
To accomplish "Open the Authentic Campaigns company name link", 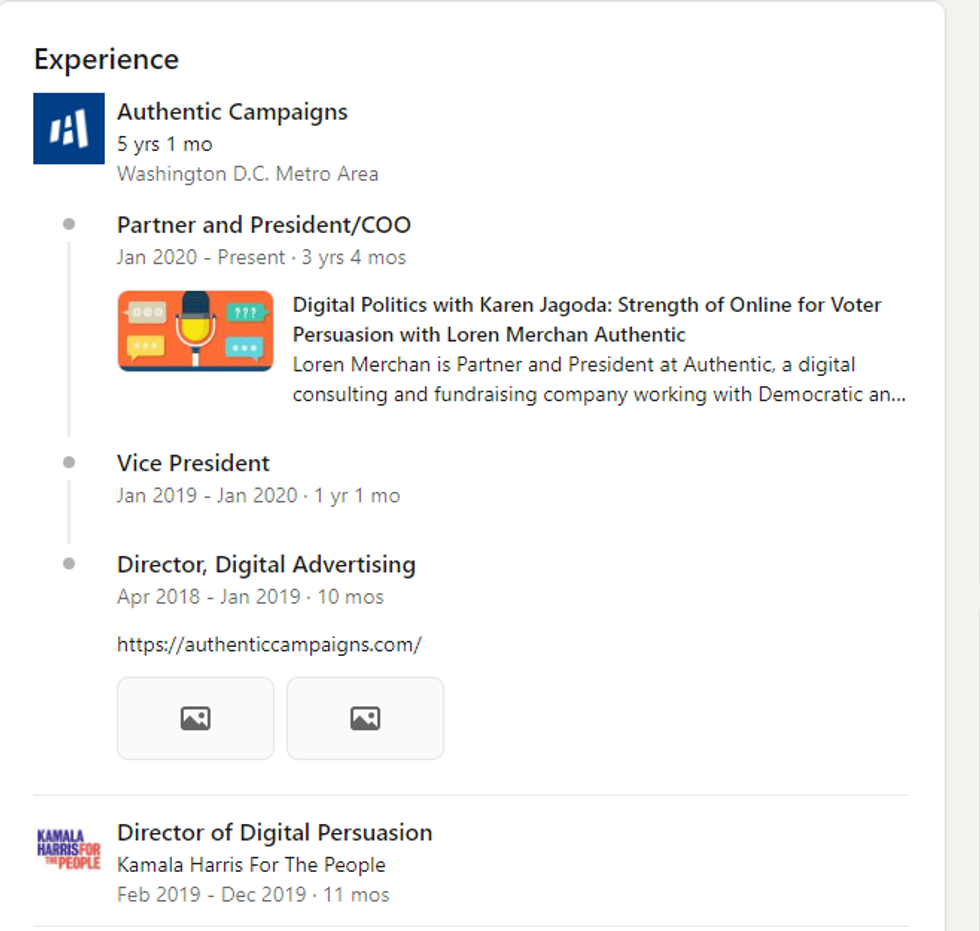I will click(232, 112).
